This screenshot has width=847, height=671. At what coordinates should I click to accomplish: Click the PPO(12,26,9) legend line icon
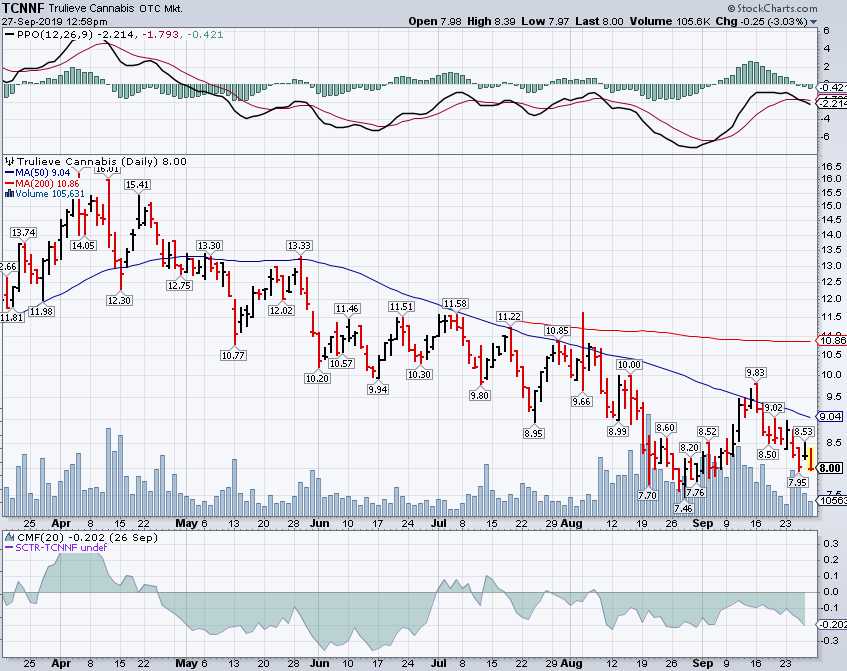[9, 35]
